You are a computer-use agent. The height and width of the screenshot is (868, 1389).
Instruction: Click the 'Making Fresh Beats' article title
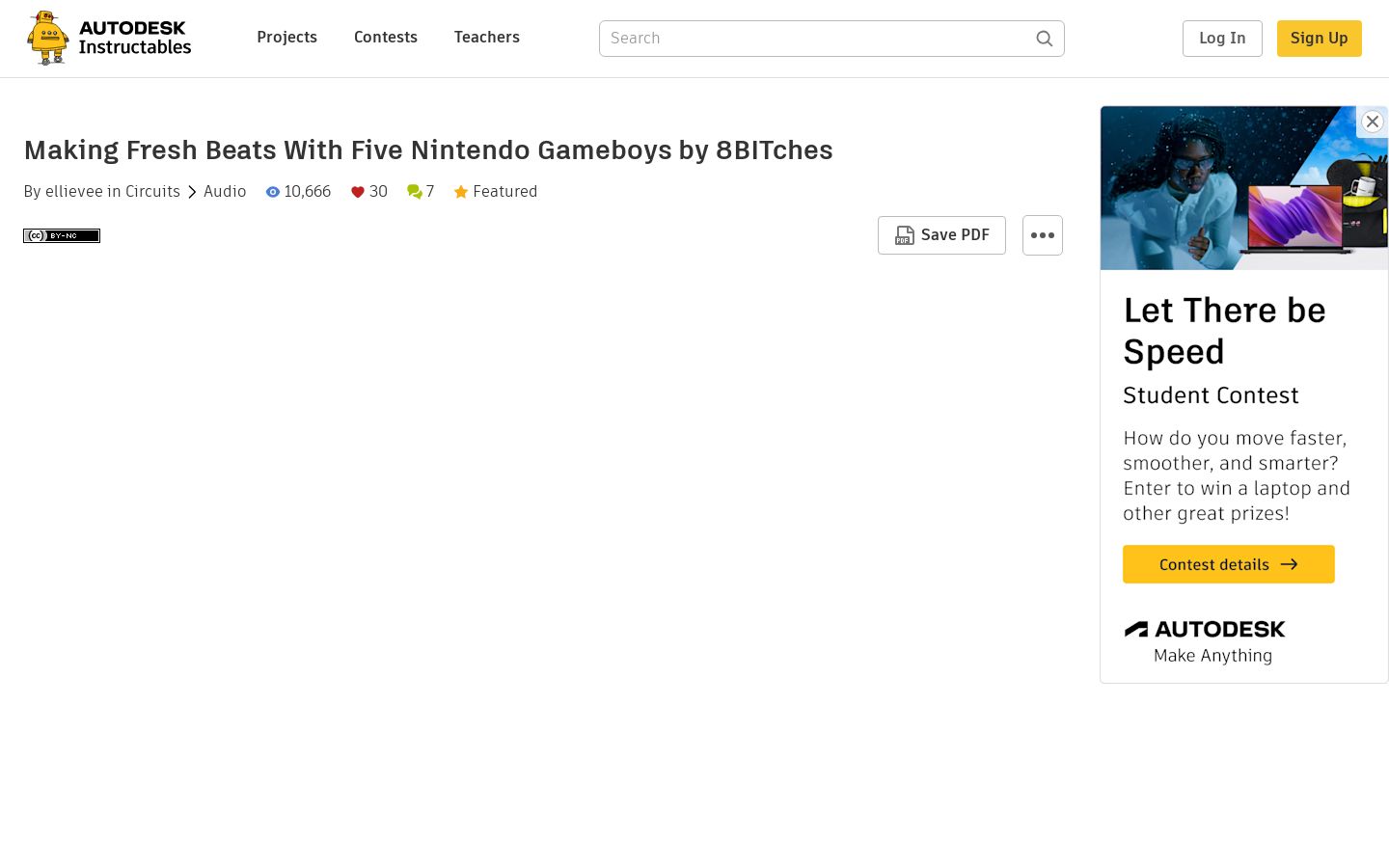[428, 150]
